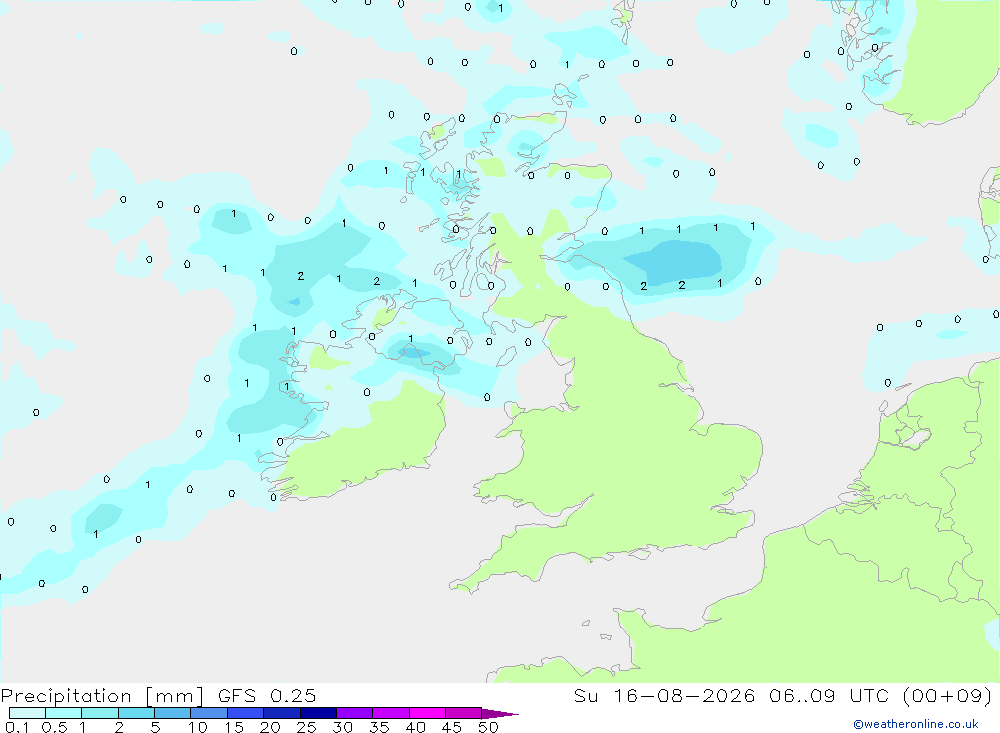Open the weatheronline.co.uk copyright link
Viewport: 1000px width, 733px height.
click(x=916, y=724)
